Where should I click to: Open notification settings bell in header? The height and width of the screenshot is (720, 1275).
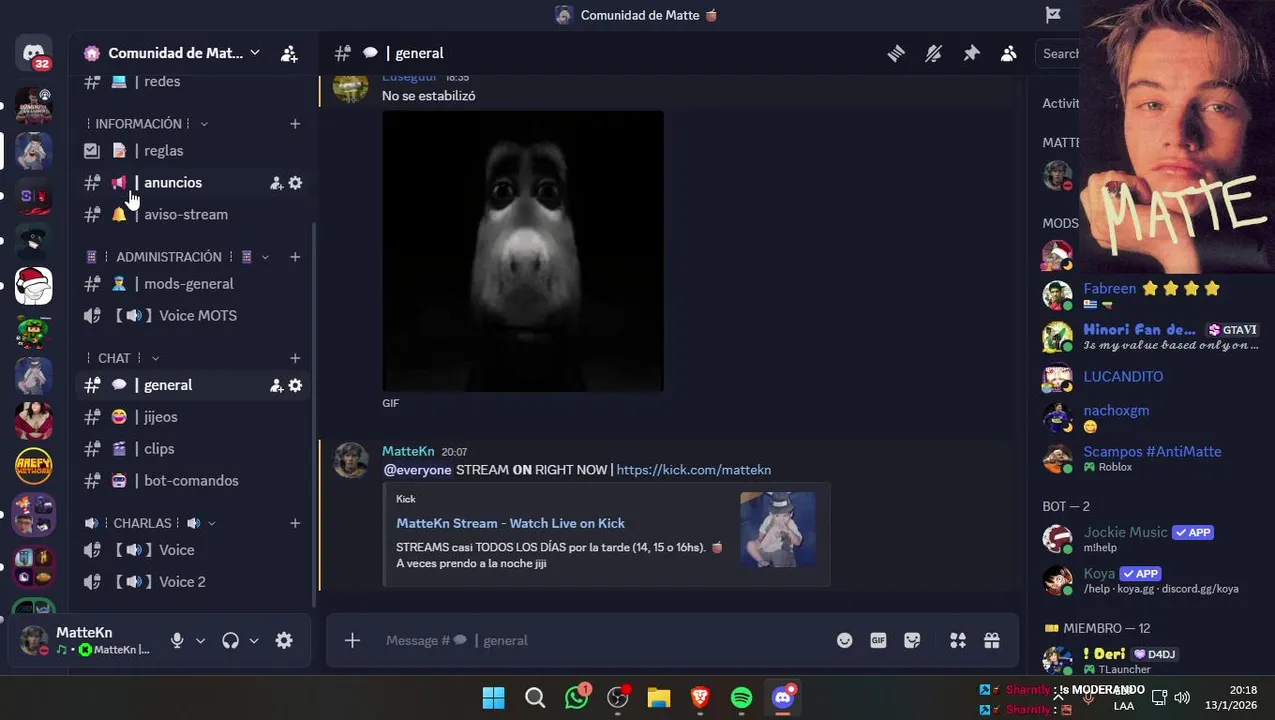pyautogui.click(x=933, y=54)
